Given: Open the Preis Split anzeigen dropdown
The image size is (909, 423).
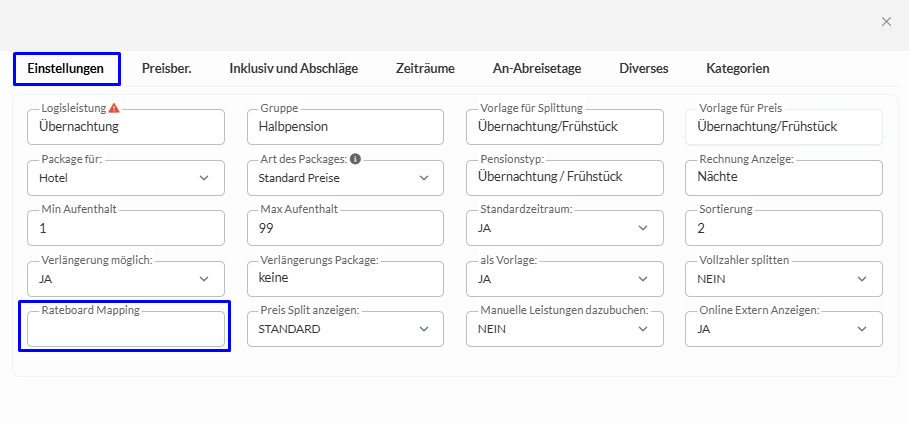Looking at the screenshot, I should 344,329.
